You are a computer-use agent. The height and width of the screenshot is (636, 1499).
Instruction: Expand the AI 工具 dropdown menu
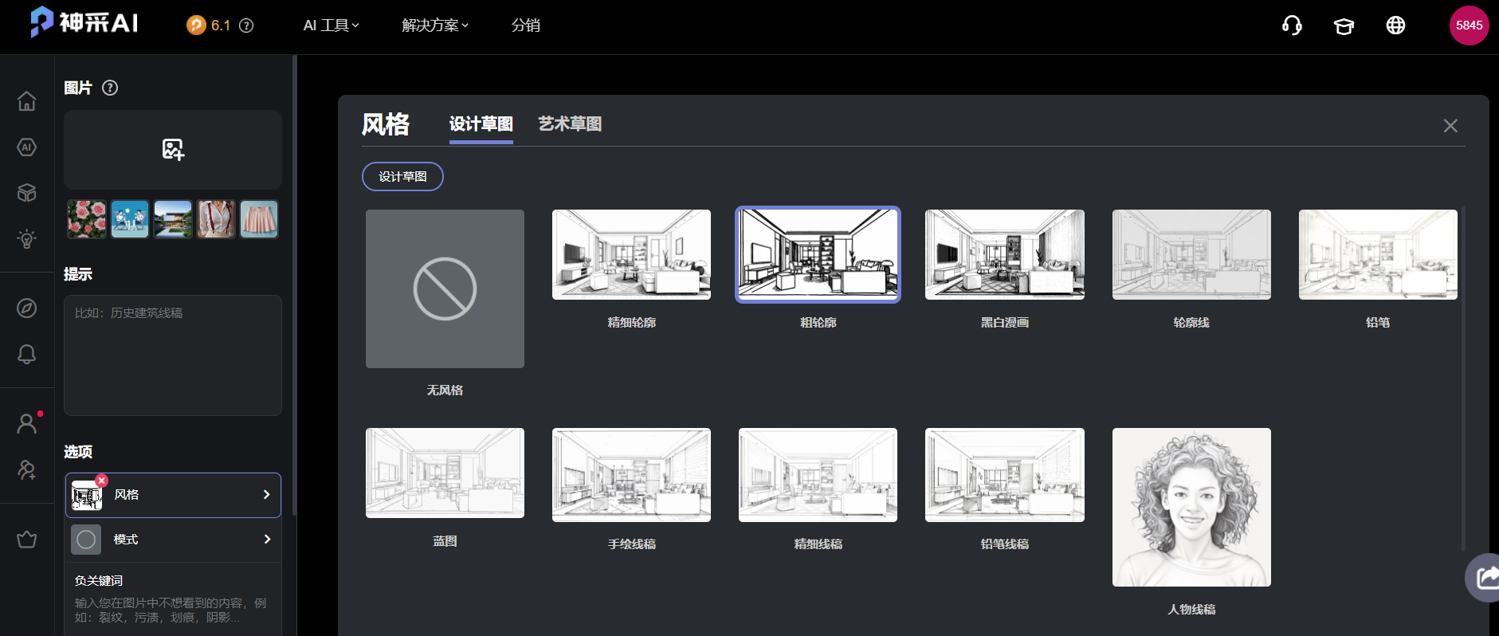[x=331, y=26]
